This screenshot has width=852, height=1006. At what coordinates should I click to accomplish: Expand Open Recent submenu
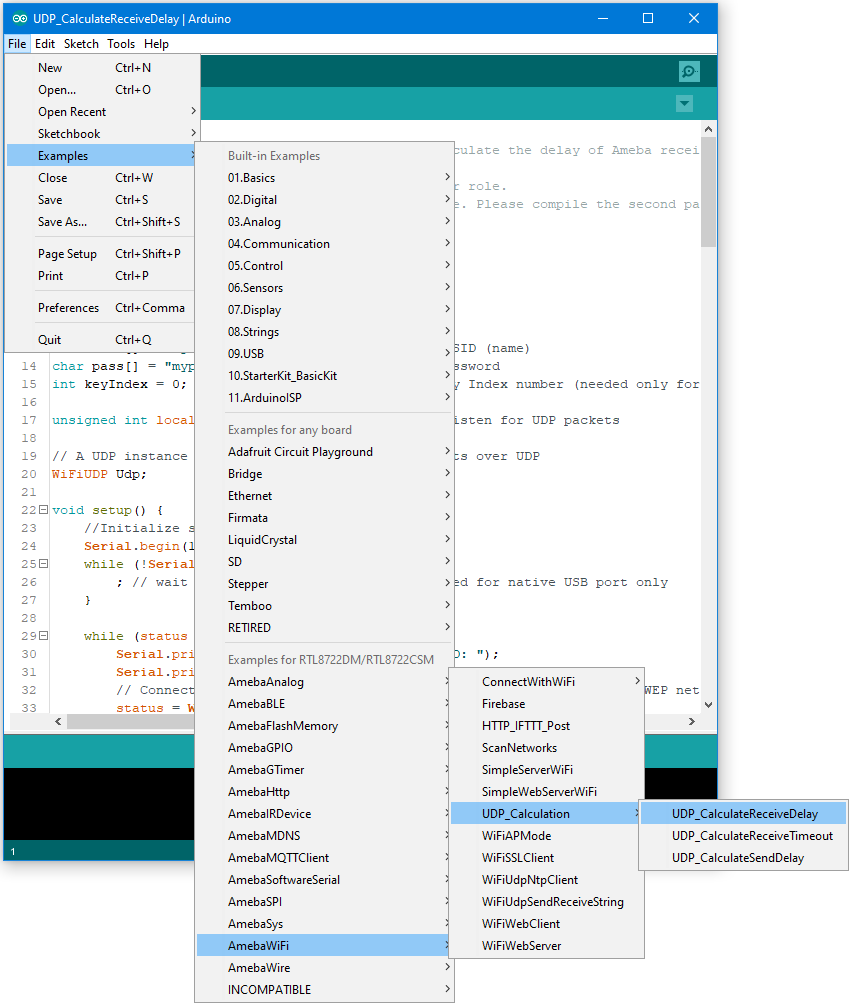pyautogui.click(x=101, y=112)
